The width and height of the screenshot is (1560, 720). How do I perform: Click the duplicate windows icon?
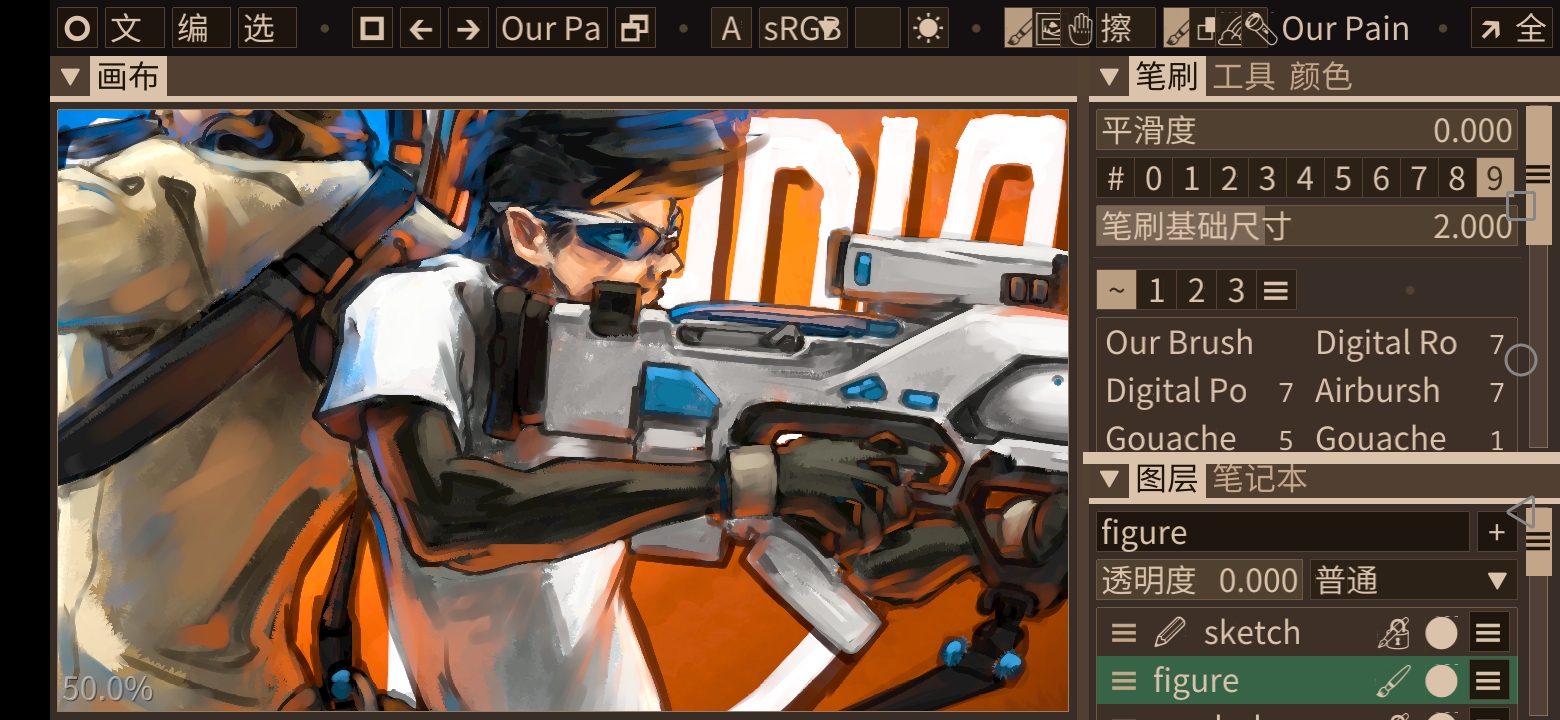coord(634,29)
